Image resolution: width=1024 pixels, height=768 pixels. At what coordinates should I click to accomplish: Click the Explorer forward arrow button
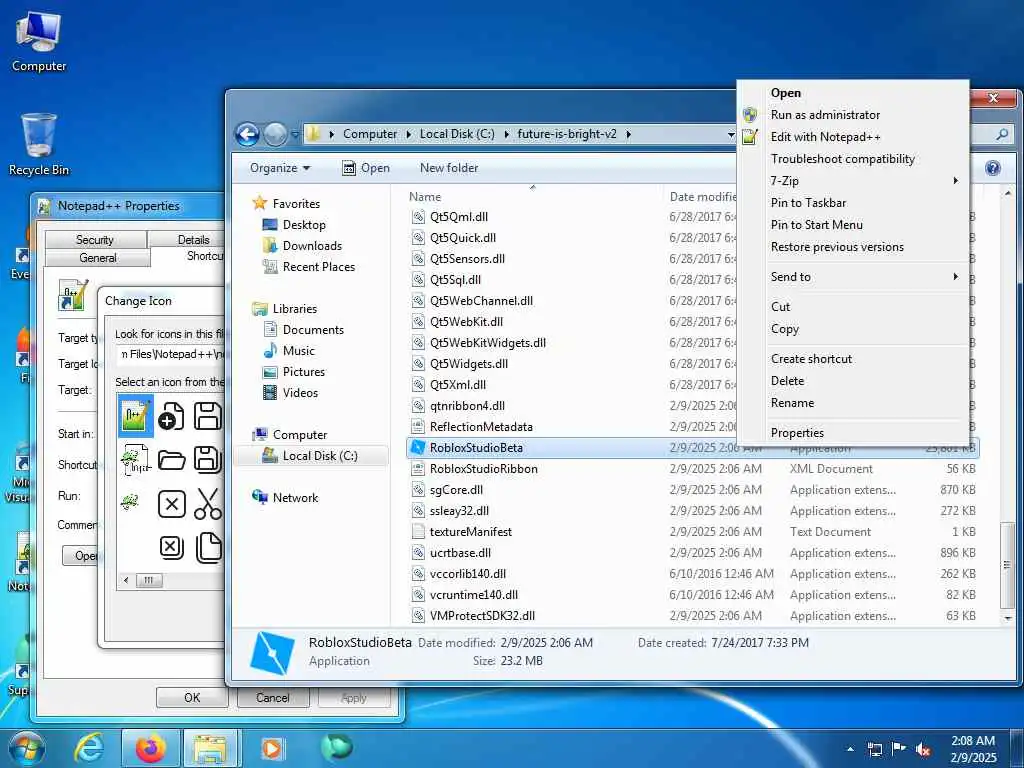coord(275,135)
